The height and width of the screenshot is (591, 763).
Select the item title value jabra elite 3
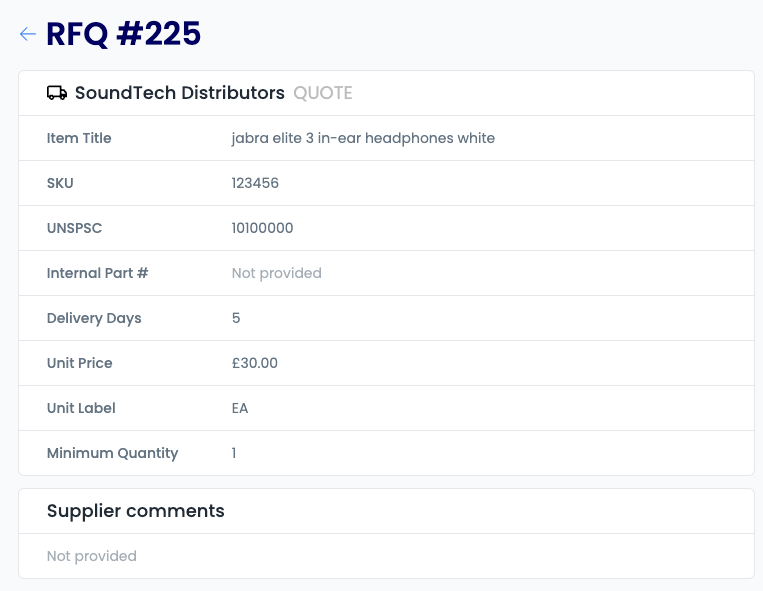click(363, 138)
